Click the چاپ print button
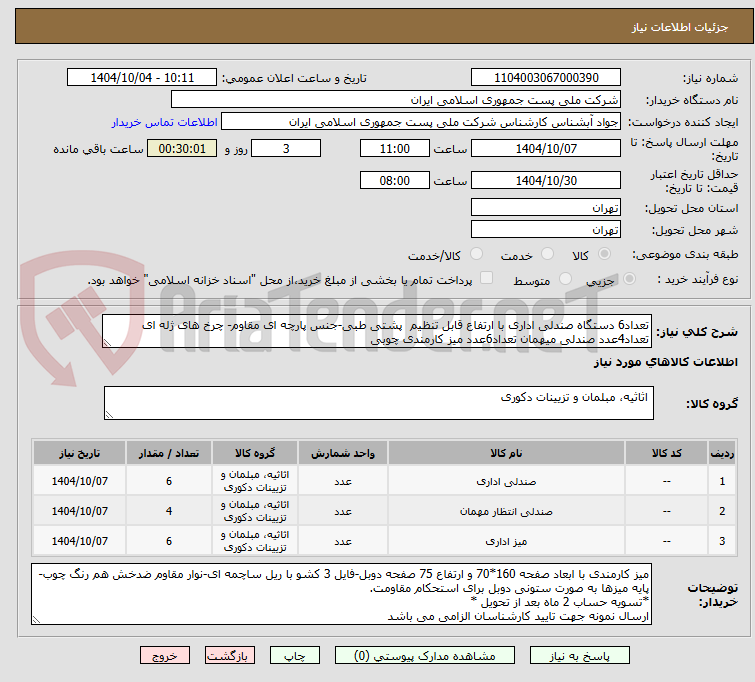Viewport: 755px width, 682px height. coord(294,656)
